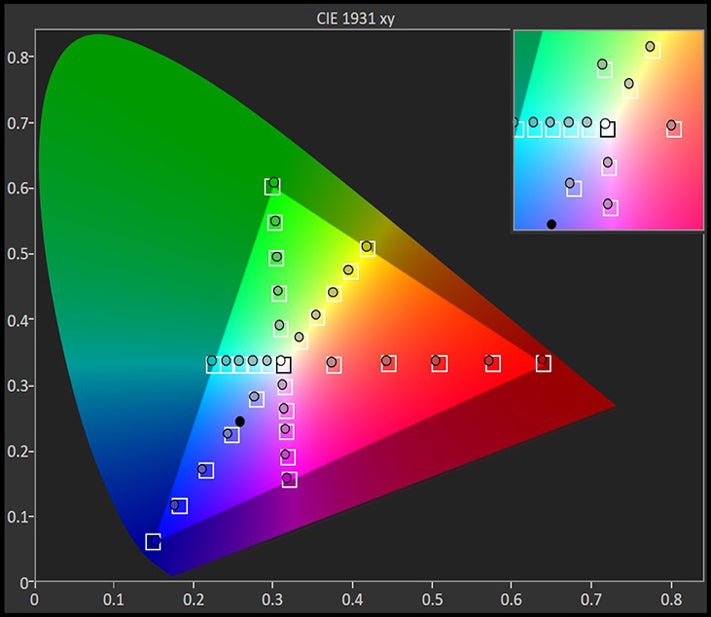711x617 pixels.
Task: Click the CIE 1931 xy chart title
Action: [x=357, y=18]
